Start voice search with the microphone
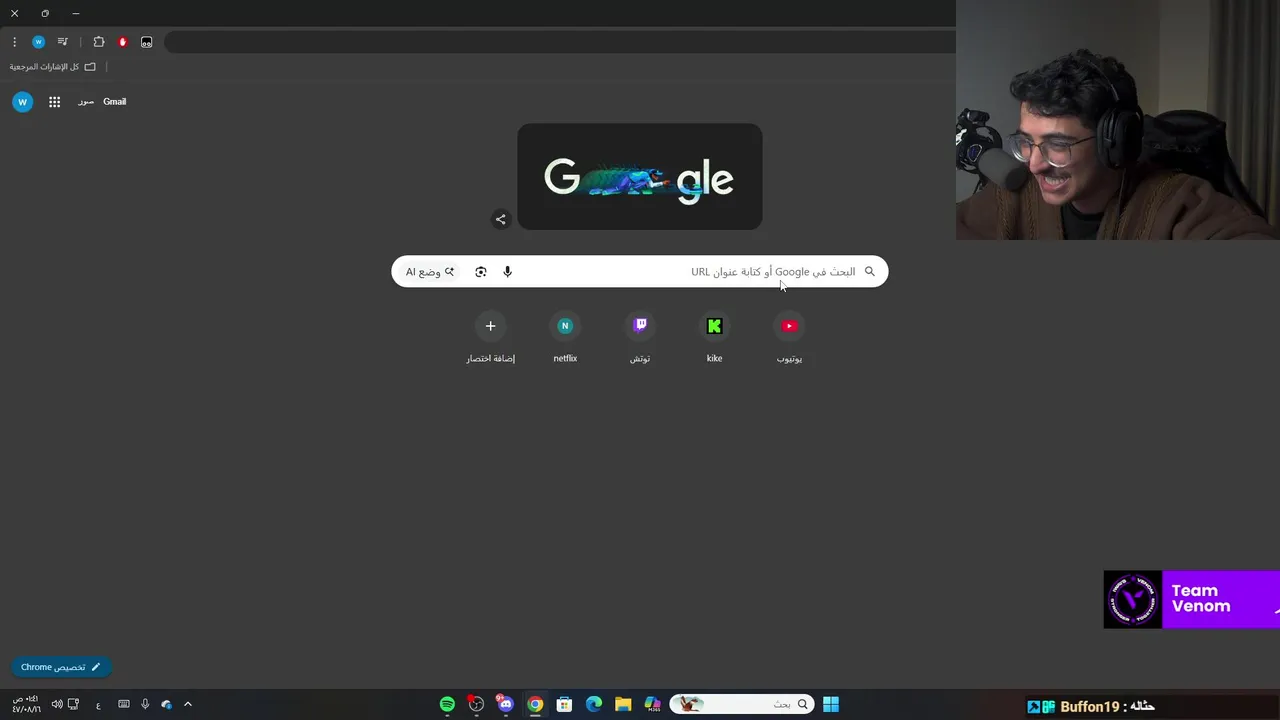 click(x=507, y=272)
